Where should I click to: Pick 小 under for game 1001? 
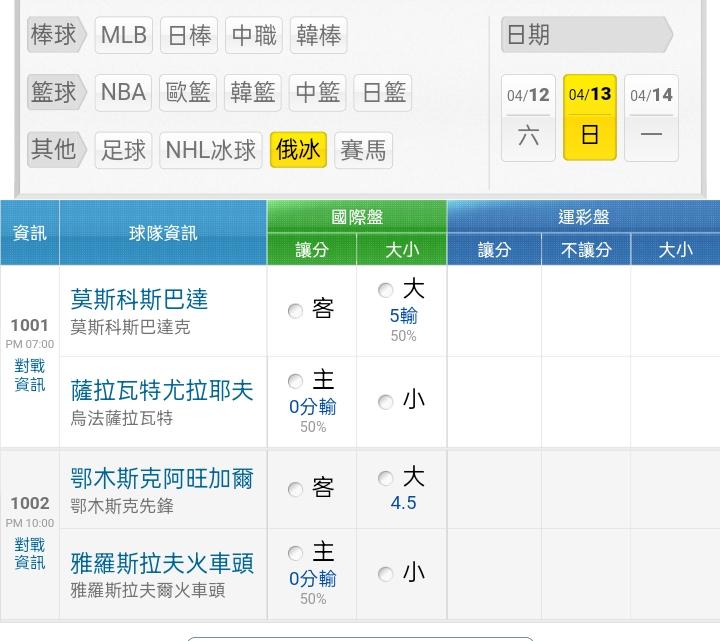[385, 402]
